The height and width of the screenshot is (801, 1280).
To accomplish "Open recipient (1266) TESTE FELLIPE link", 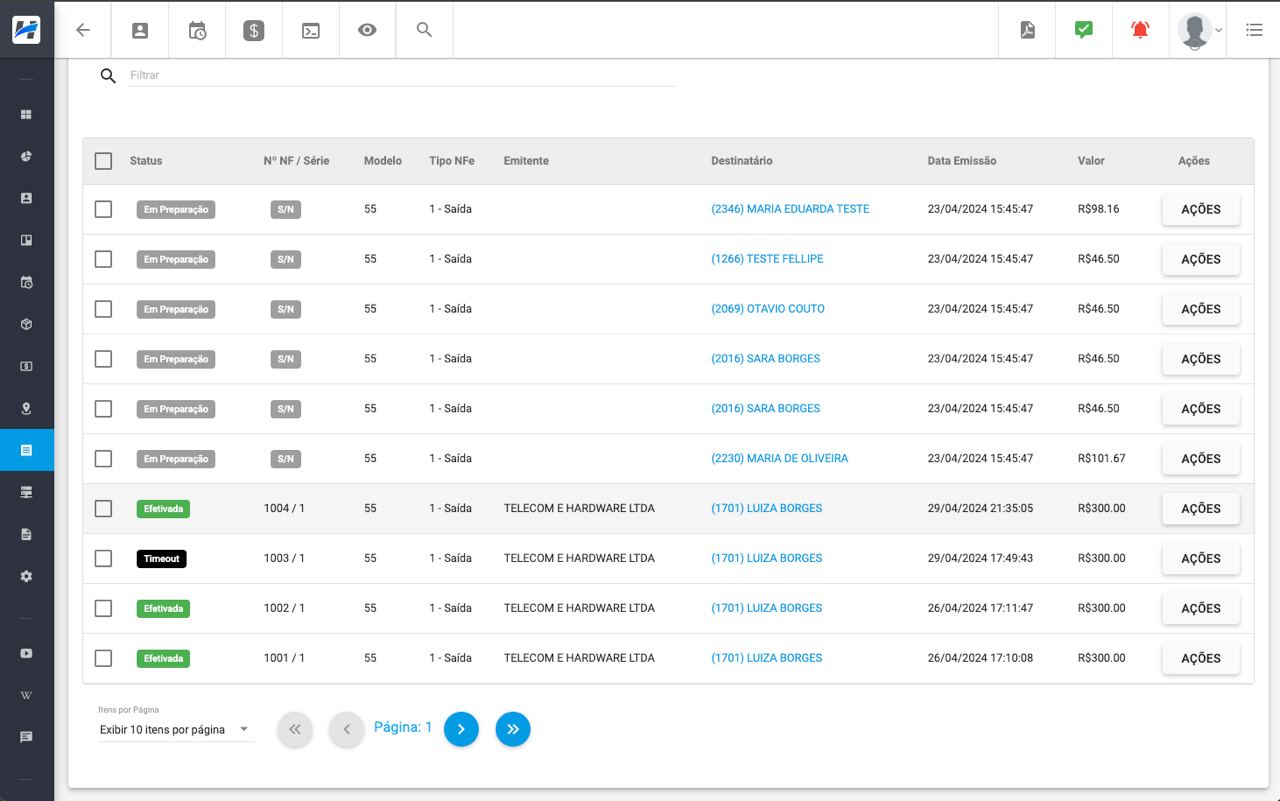I will point(767,259).
